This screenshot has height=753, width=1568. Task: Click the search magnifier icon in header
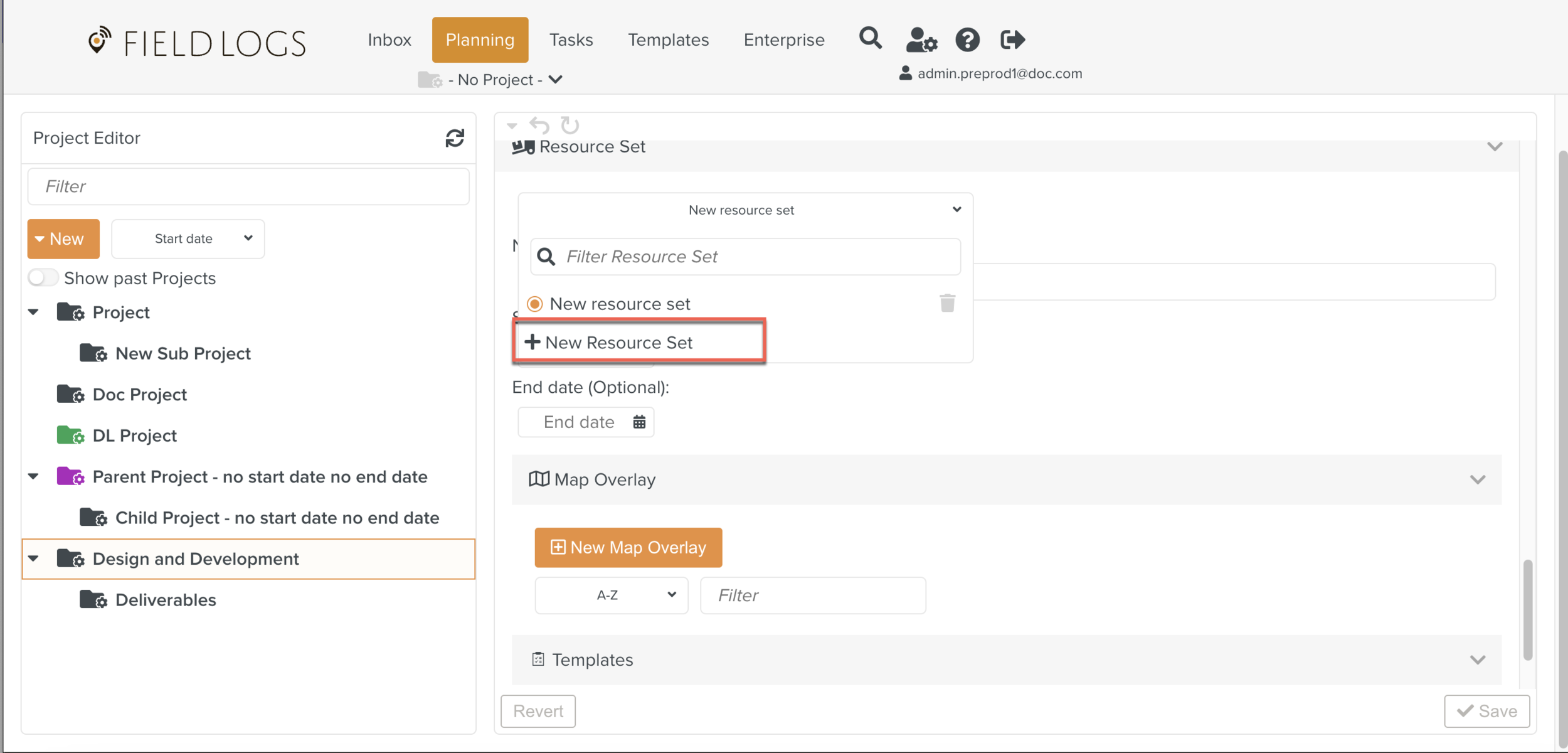click(x=870, y=39)
